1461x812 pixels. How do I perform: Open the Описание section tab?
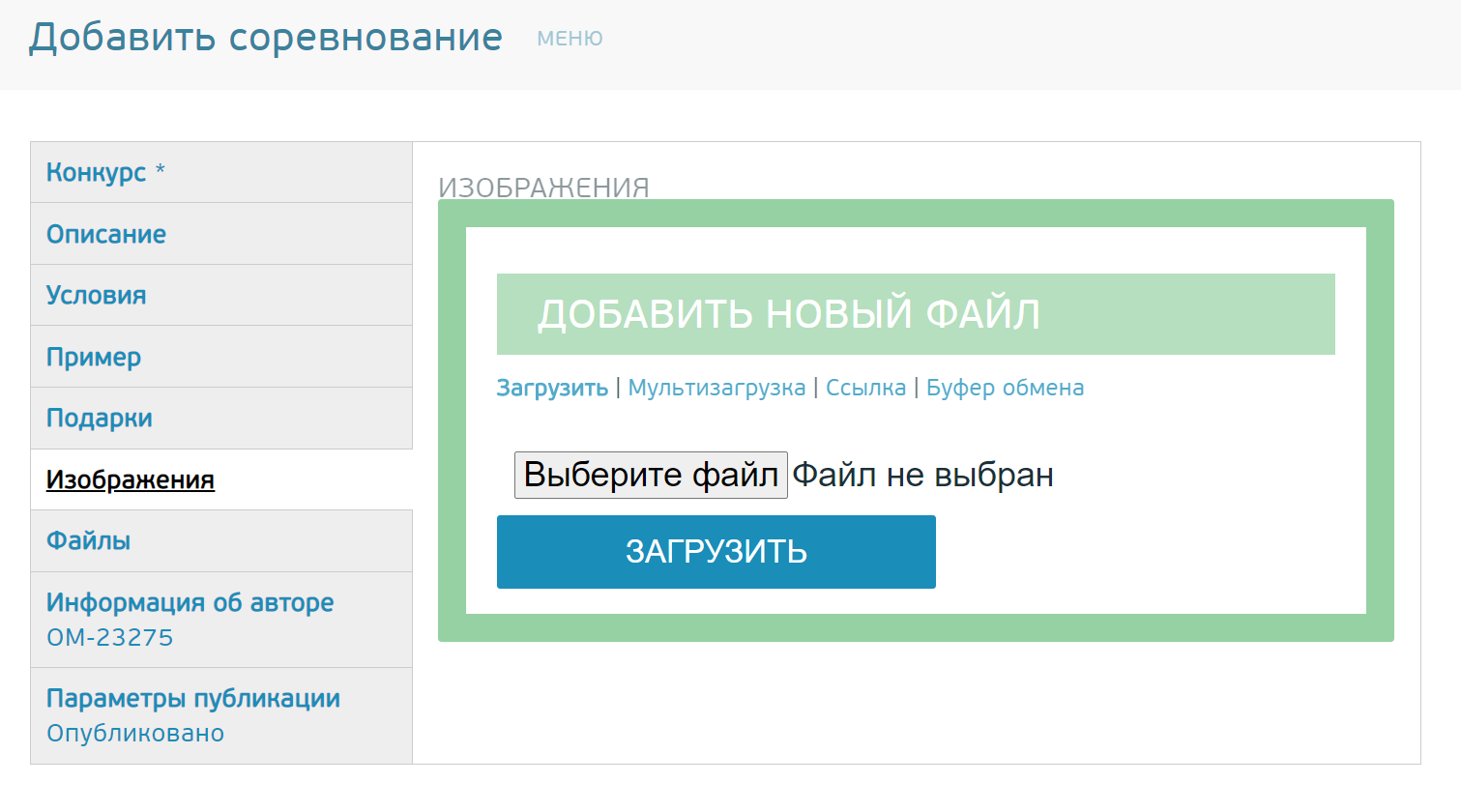coord(106,234)
